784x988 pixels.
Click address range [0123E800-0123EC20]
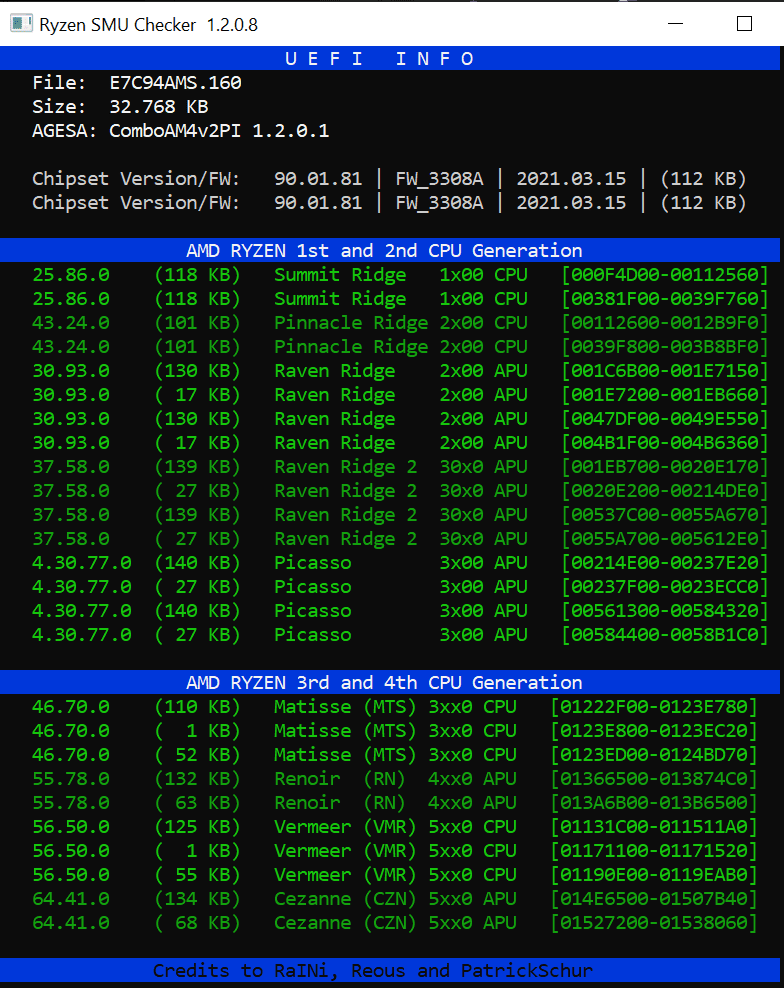pyautogui.click(x=654, y=730)
